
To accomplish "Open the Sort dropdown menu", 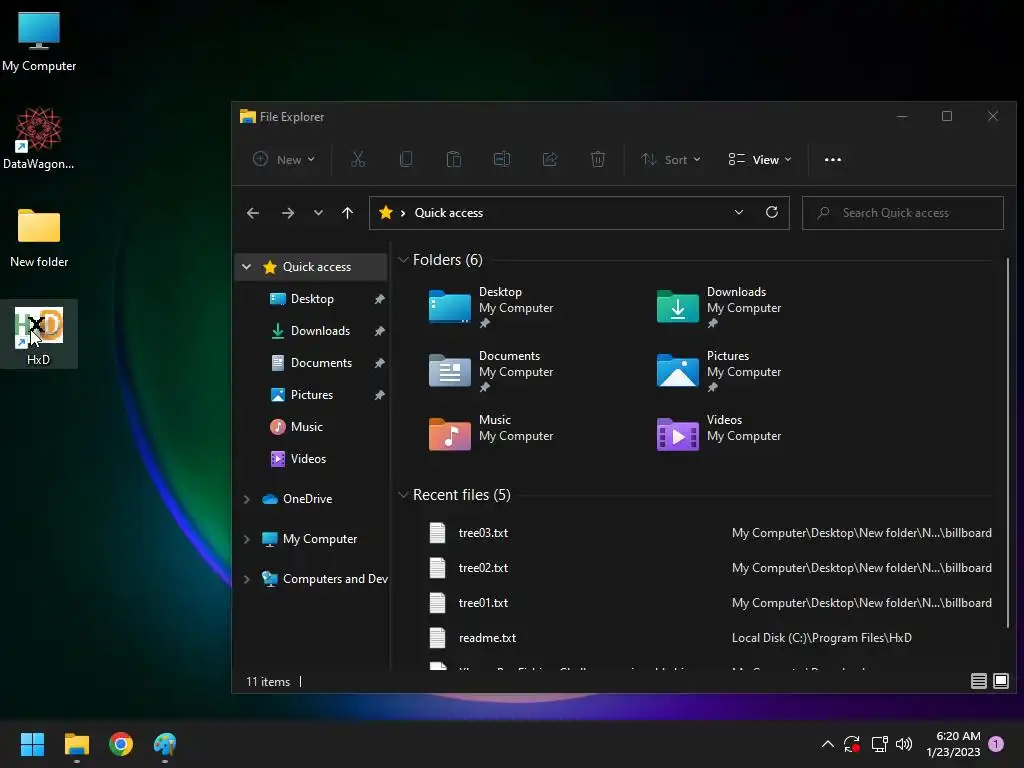I will point(671,159).
